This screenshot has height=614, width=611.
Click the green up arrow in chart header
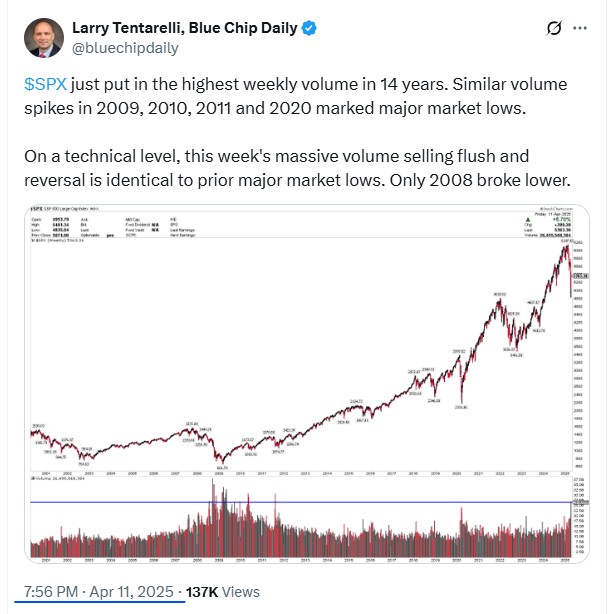click(528, 220)
